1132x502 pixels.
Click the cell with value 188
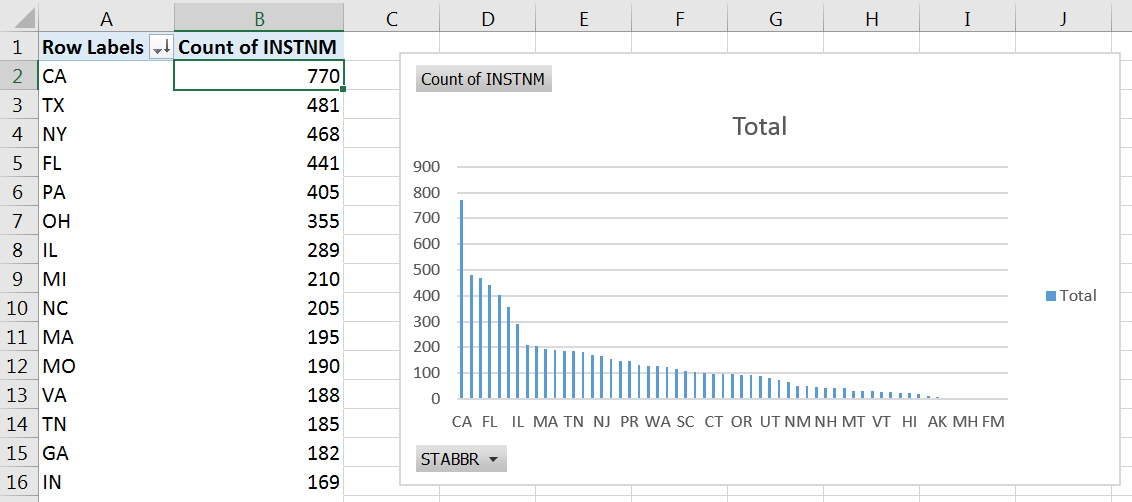(258, 395)
